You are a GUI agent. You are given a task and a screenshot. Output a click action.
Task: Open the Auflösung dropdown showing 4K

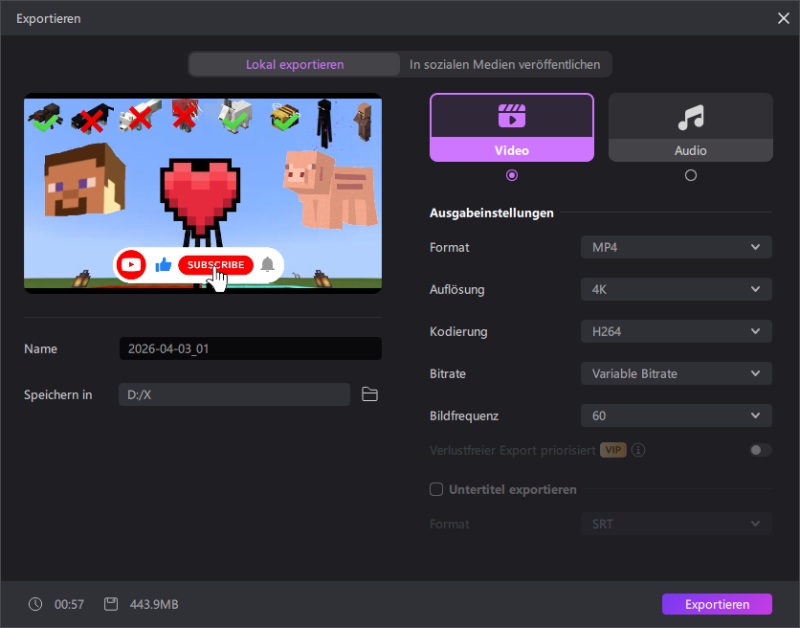pos(676,289)
